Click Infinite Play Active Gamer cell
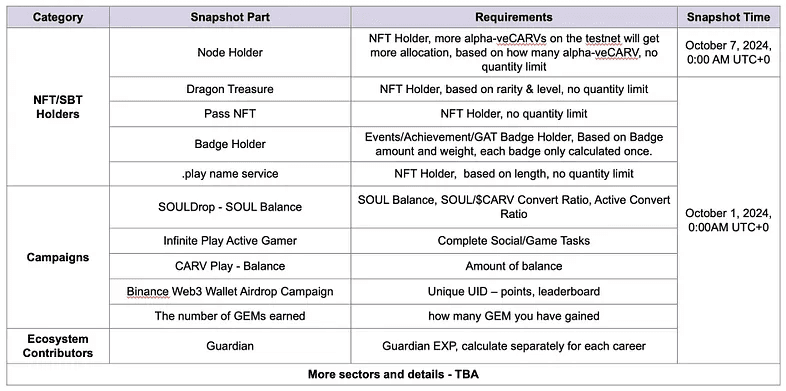786x391 pixels. click(x=230, y=241)
